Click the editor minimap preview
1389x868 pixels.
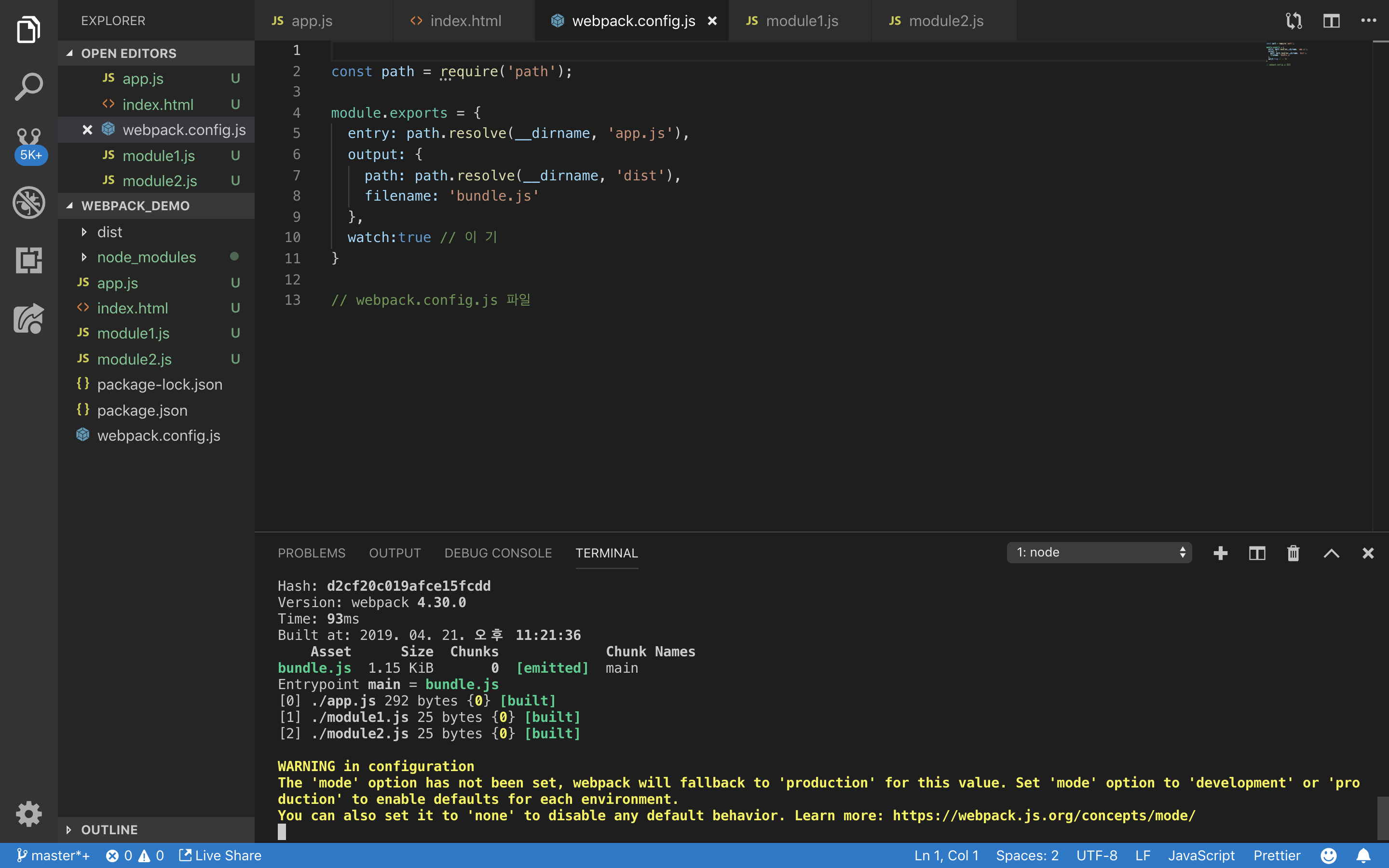(x=1286, y=54)
